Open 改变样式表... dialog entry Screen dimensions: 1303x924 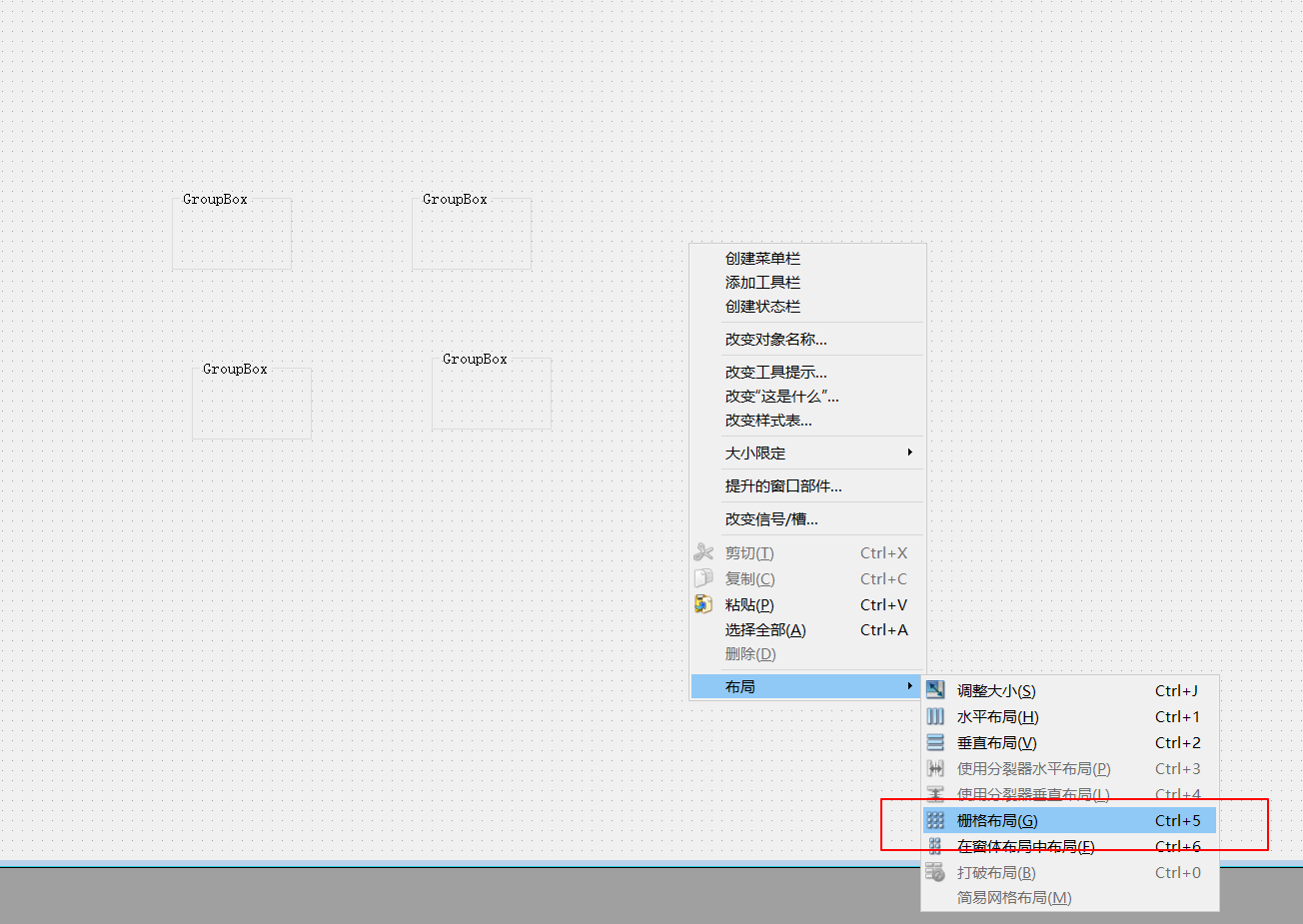[768, 421]
